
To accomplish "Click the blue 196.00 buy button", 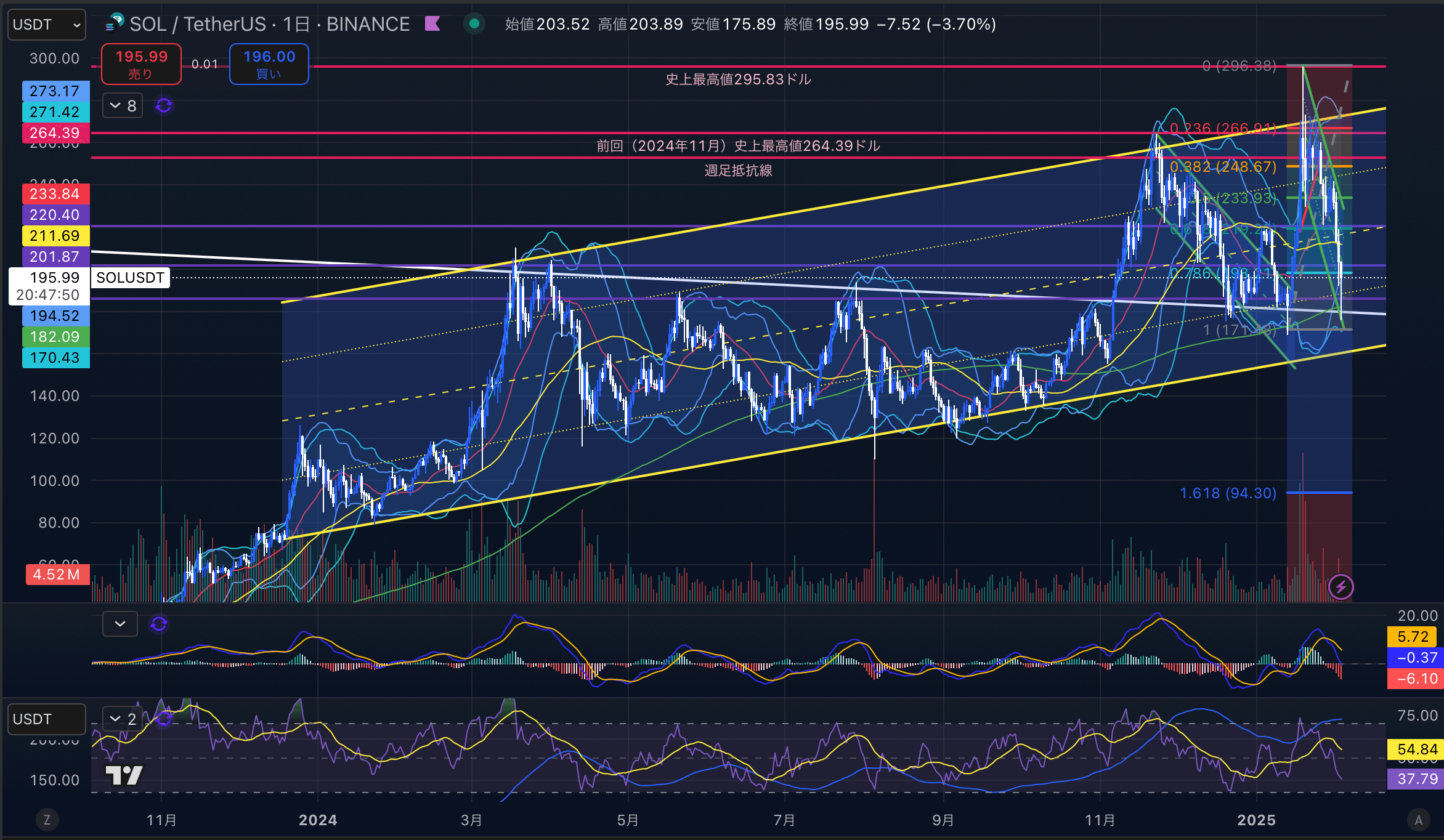I will tap(269, 64).
